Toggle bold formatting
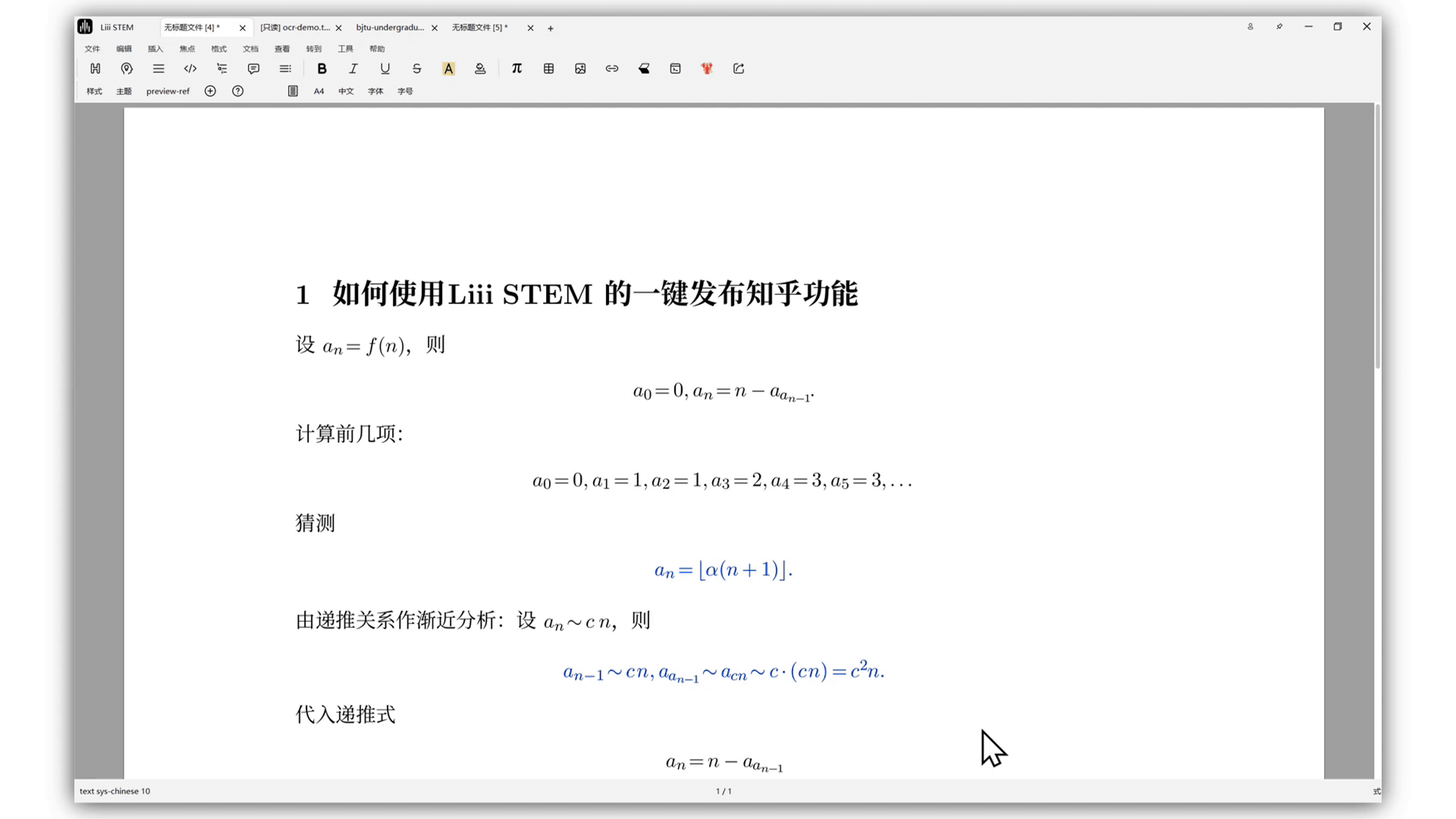1456x819 pixels. coord(322,68)
